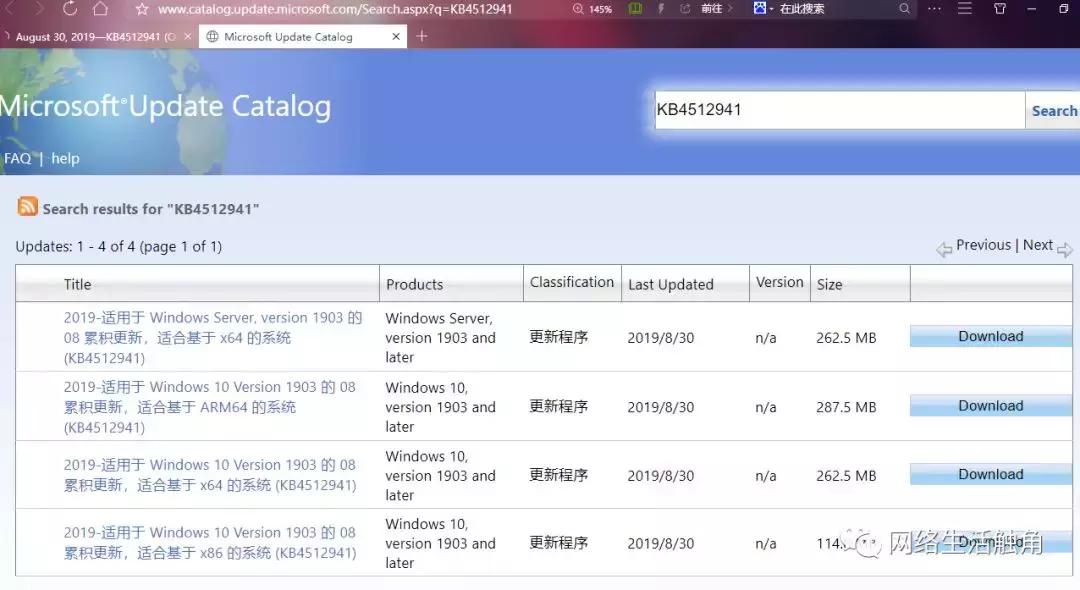Viewport: 1080px width, 590px height.
Task: Click the green book icon in the address bar
Action: point(635,9)
